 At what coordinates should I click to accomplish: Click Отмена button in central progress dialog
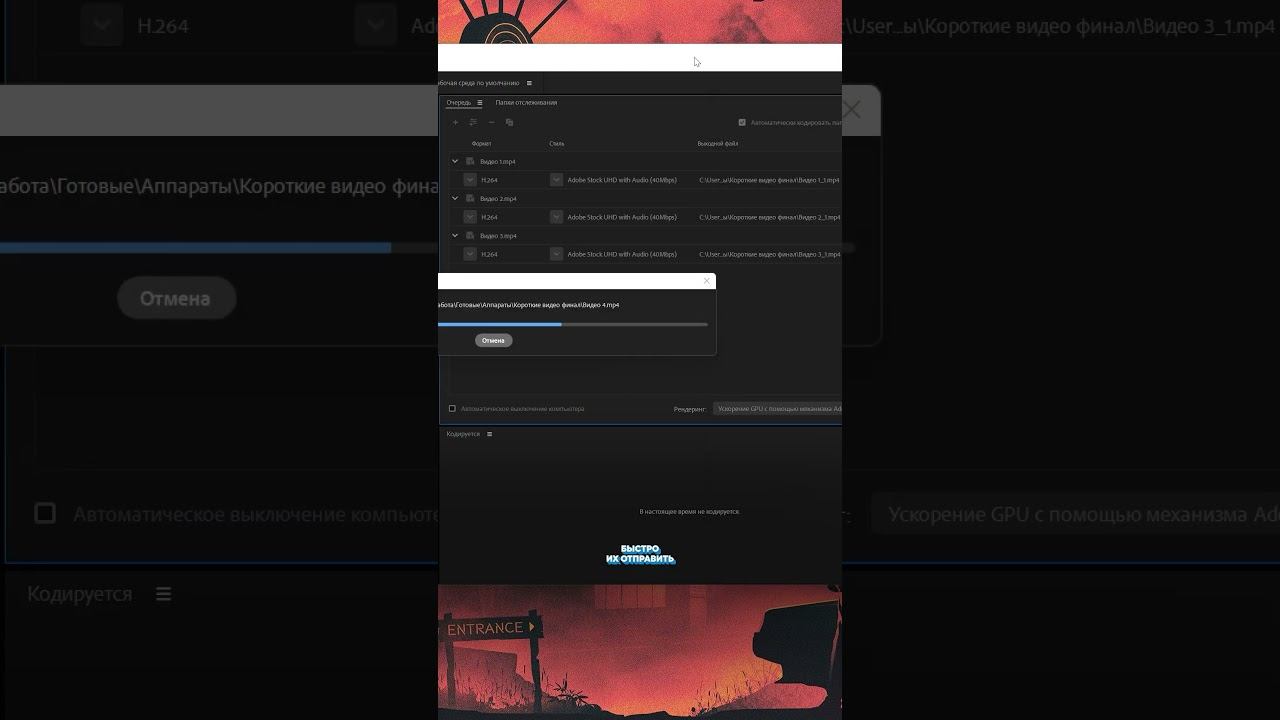click(x=493, y=340)
